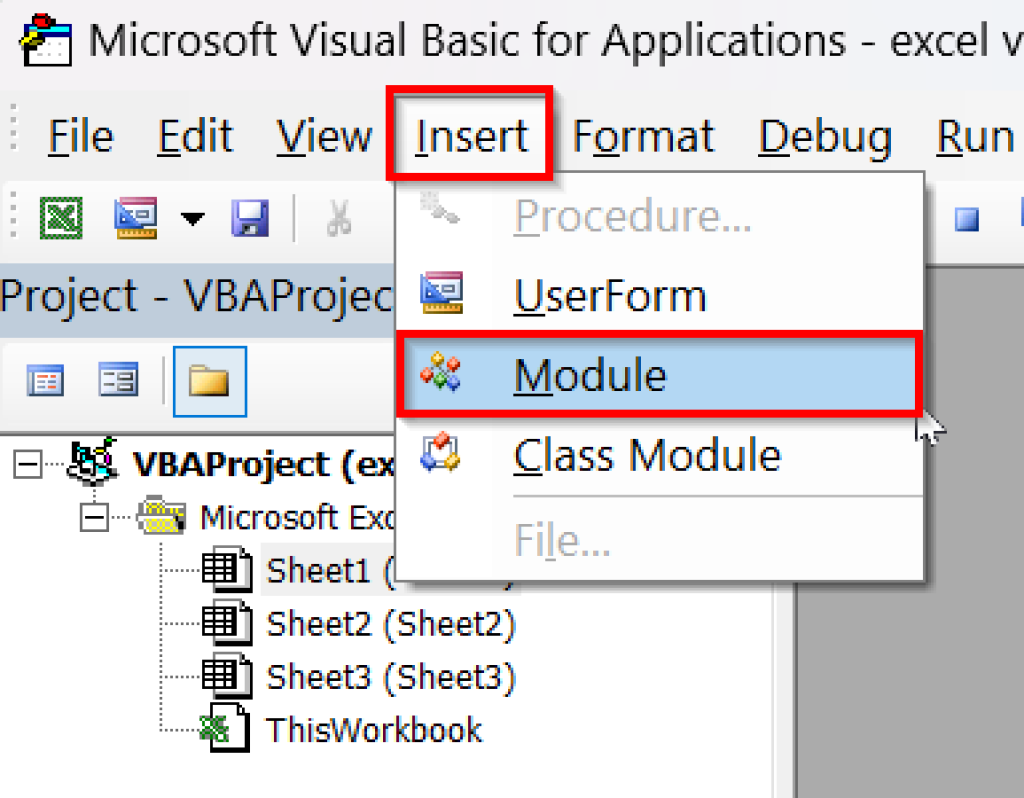
Task: Click the Module icon in the Insert menu
Action: [443, 375]
